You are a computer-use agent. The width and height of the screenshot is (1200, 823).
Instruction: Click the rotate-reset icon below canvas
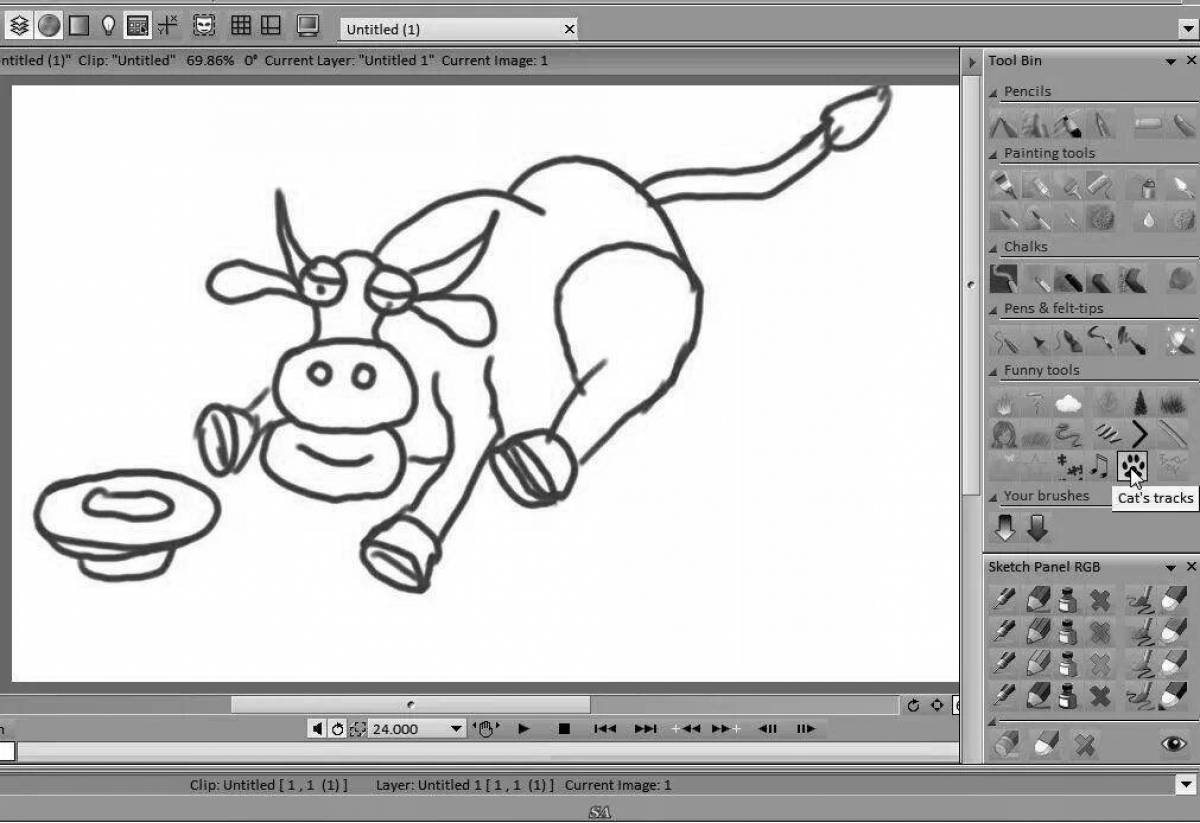(913, 705)
